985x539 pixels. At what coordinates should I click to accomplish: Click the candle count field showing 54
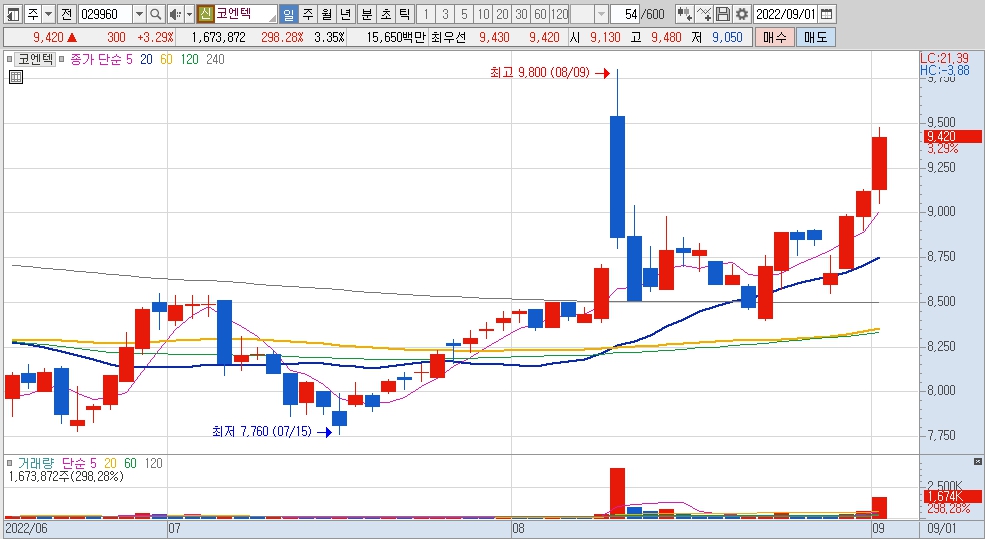tap(625, 14)
